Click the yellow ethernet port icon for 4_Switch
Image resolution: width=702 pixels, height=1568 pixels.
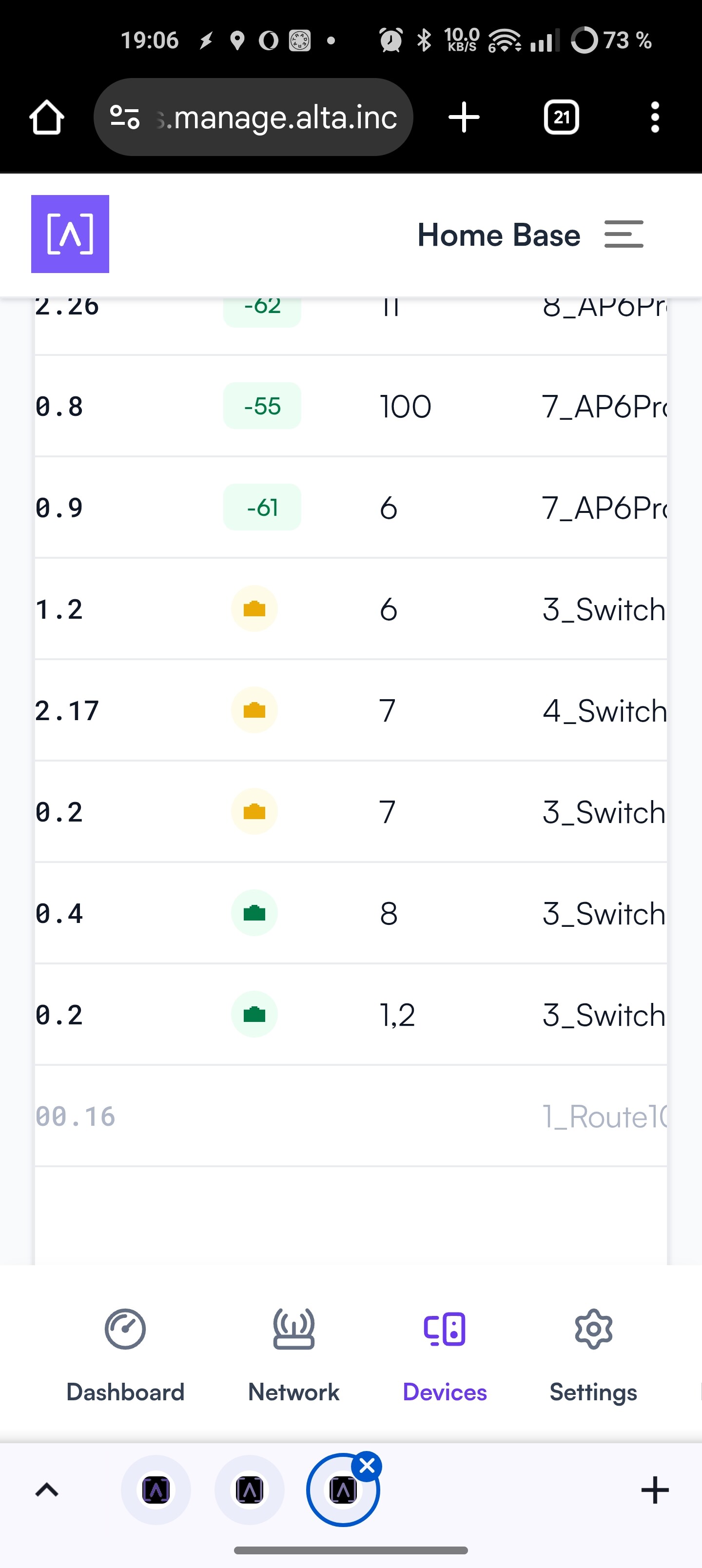click(x=254, y=710)
